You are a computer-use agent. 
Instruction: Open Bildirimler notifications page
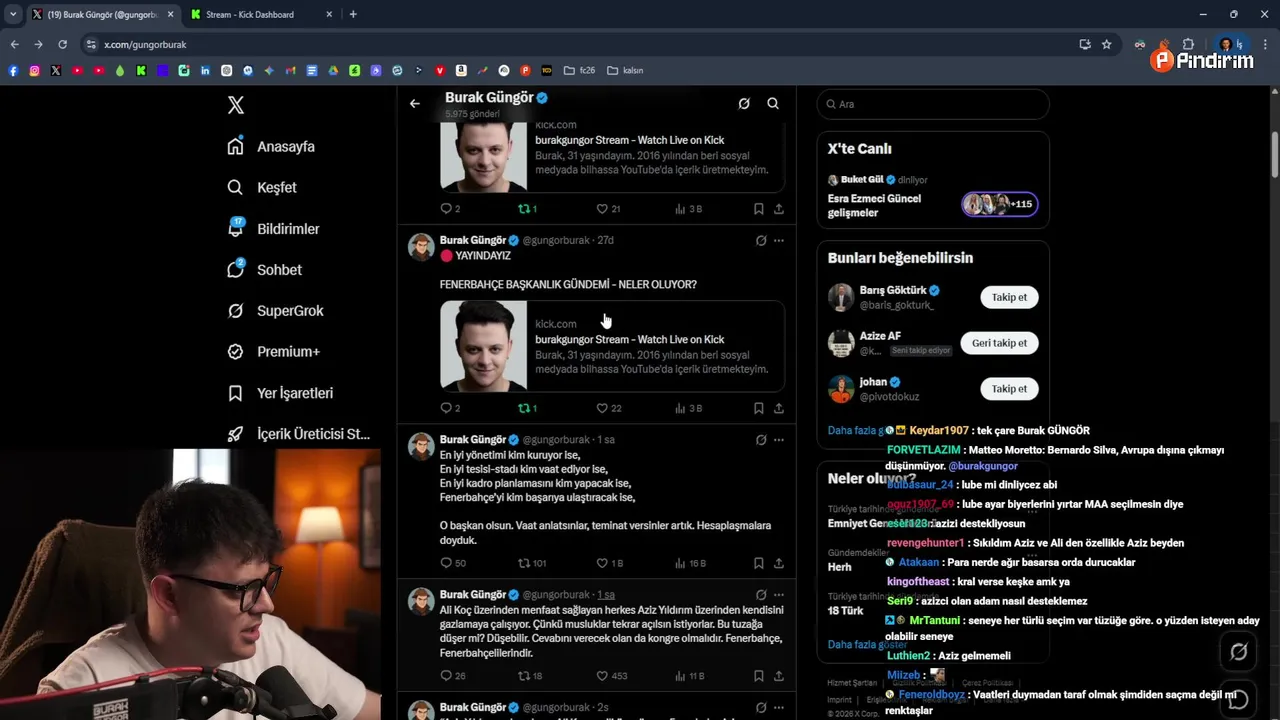tap(273, 229)
